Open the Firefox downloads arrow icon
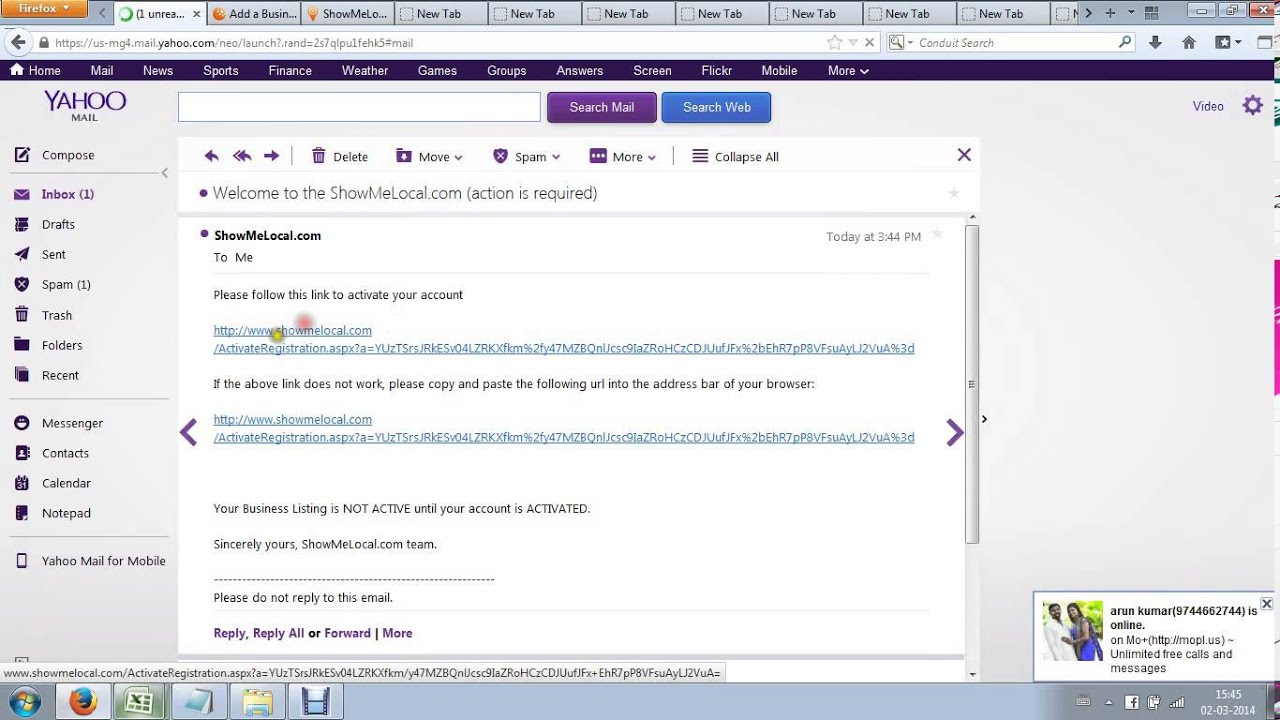Viewport: 1280px width, 720px height. tap(1156, 43)
